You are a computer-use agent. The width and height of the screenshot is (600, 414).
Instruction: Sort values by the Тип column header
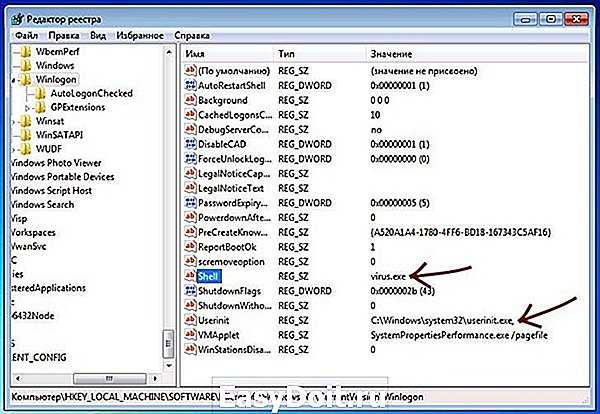pyautogui.click(x=320, y=54)
